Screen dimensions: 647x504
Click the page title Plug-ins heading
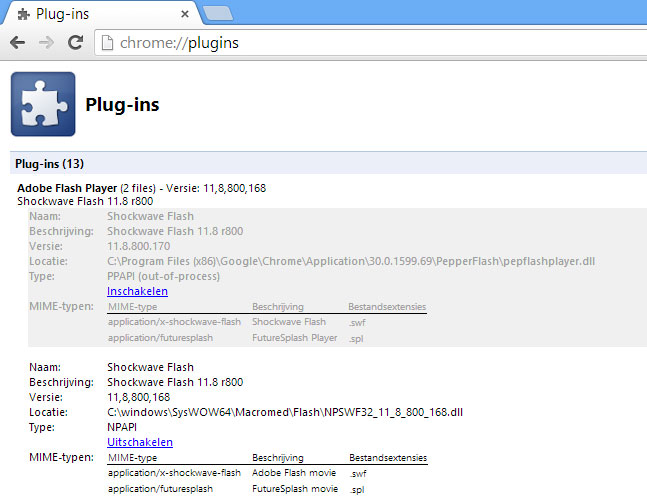tap(122, 104)
